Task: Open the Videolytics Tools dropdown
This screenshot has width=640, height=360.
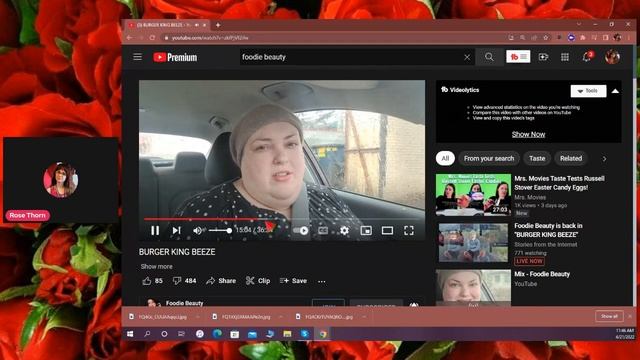Action: click(588, 91)
